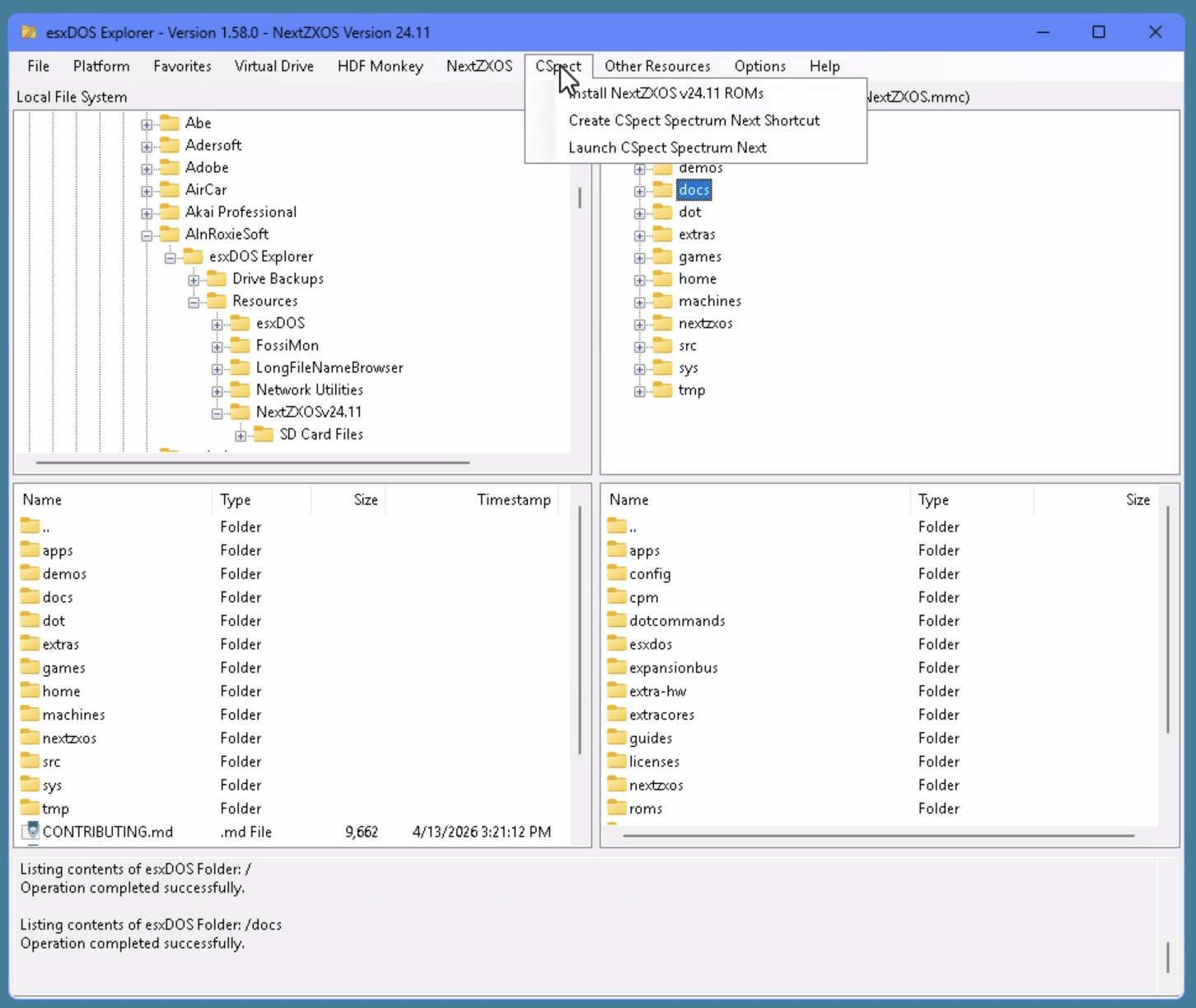Select the Abe folder icon in local tree
The image size is (1196, 1008).
[x=170, y=123]
